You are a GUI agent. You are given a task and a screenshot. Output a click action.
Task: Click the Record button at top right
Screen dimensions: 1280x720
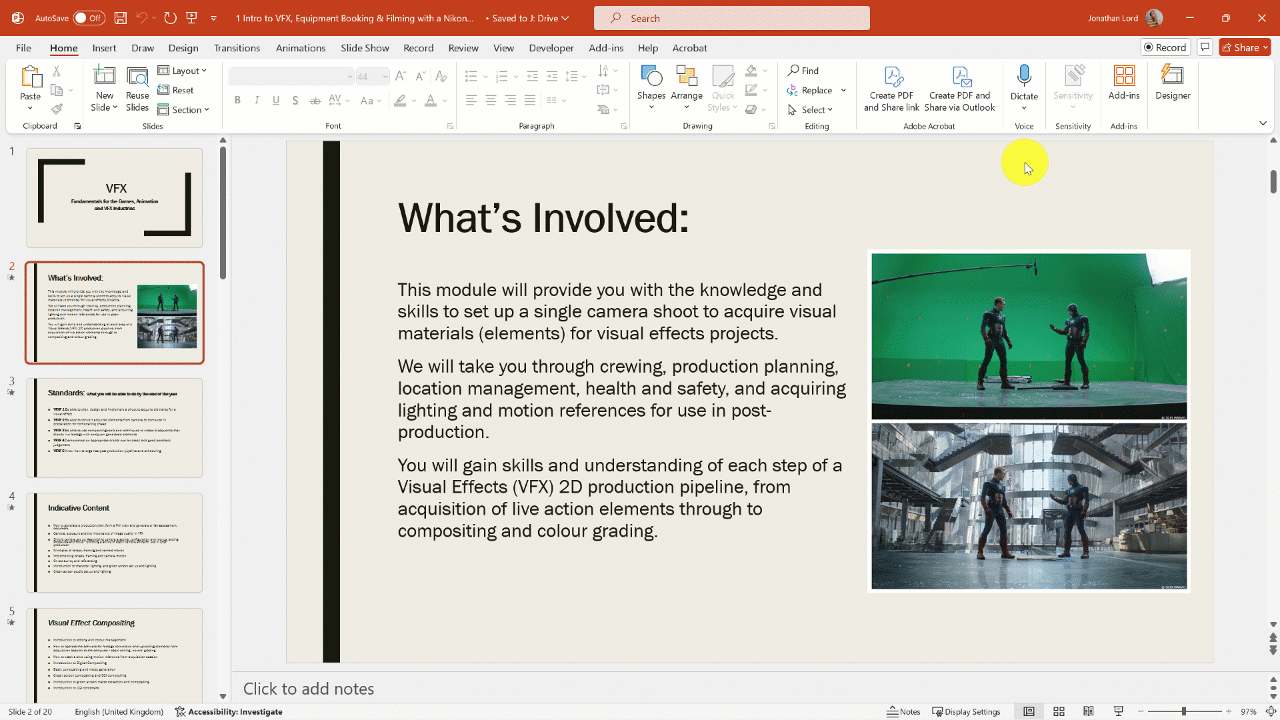pyautogui.click(x=1166, y=47)
